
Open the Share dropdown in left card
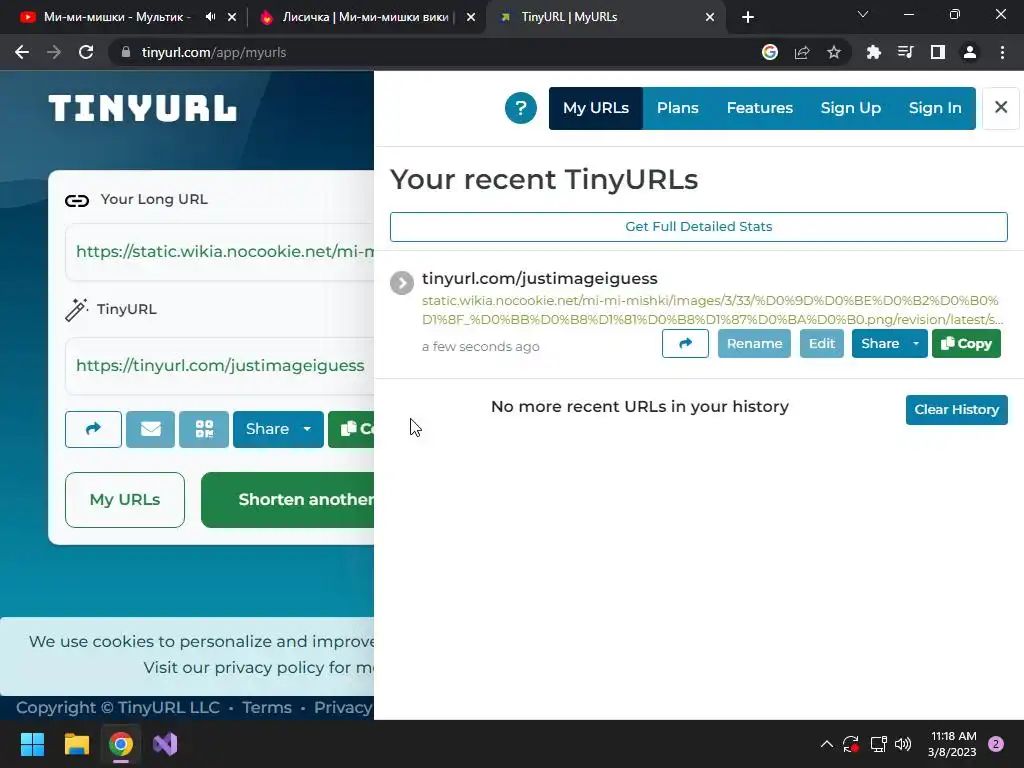[x=278, y=429]
